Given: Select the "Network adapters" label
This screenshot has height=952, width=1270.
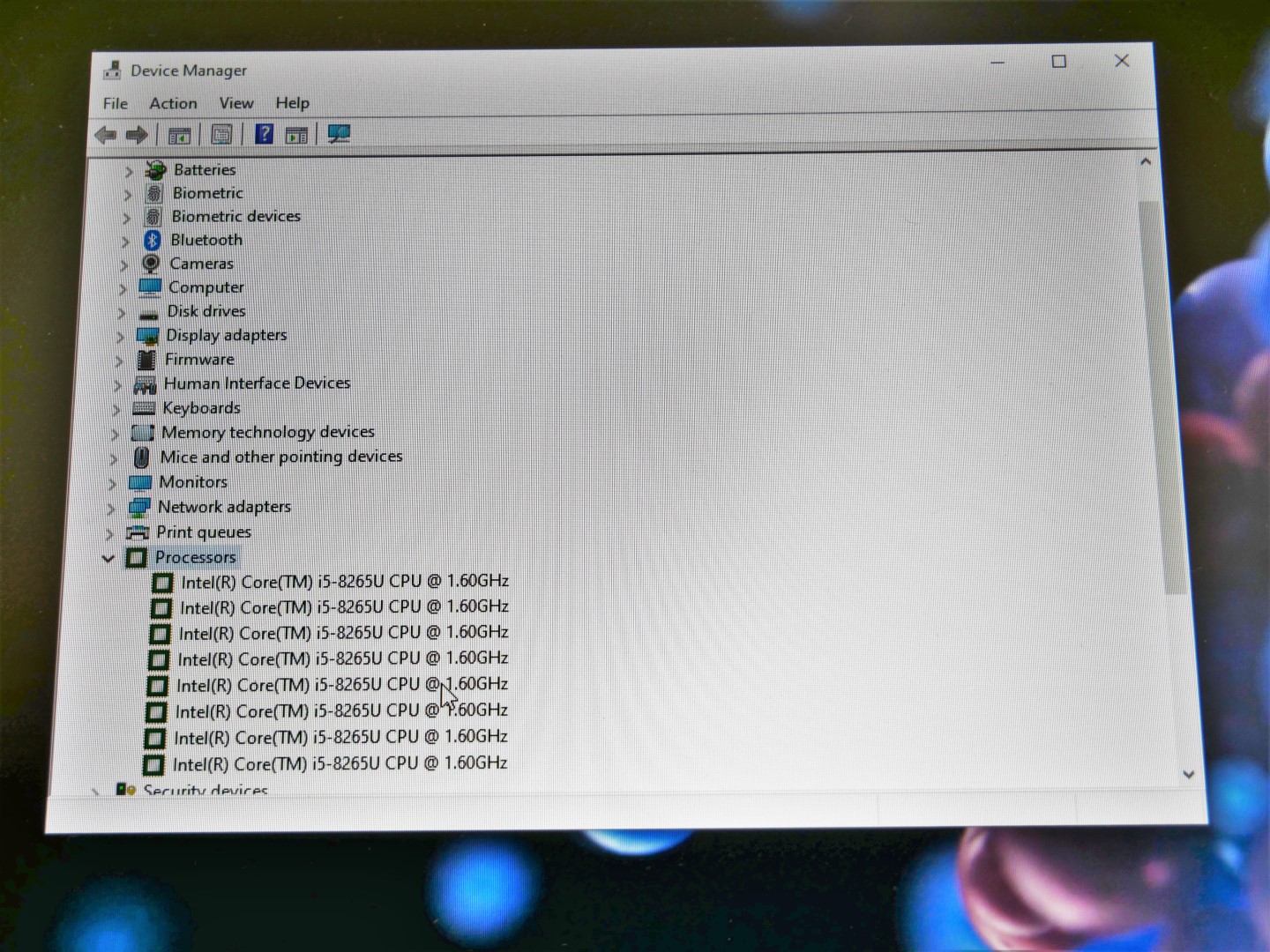Looking at the screenshot, I should tap(225, 507).
